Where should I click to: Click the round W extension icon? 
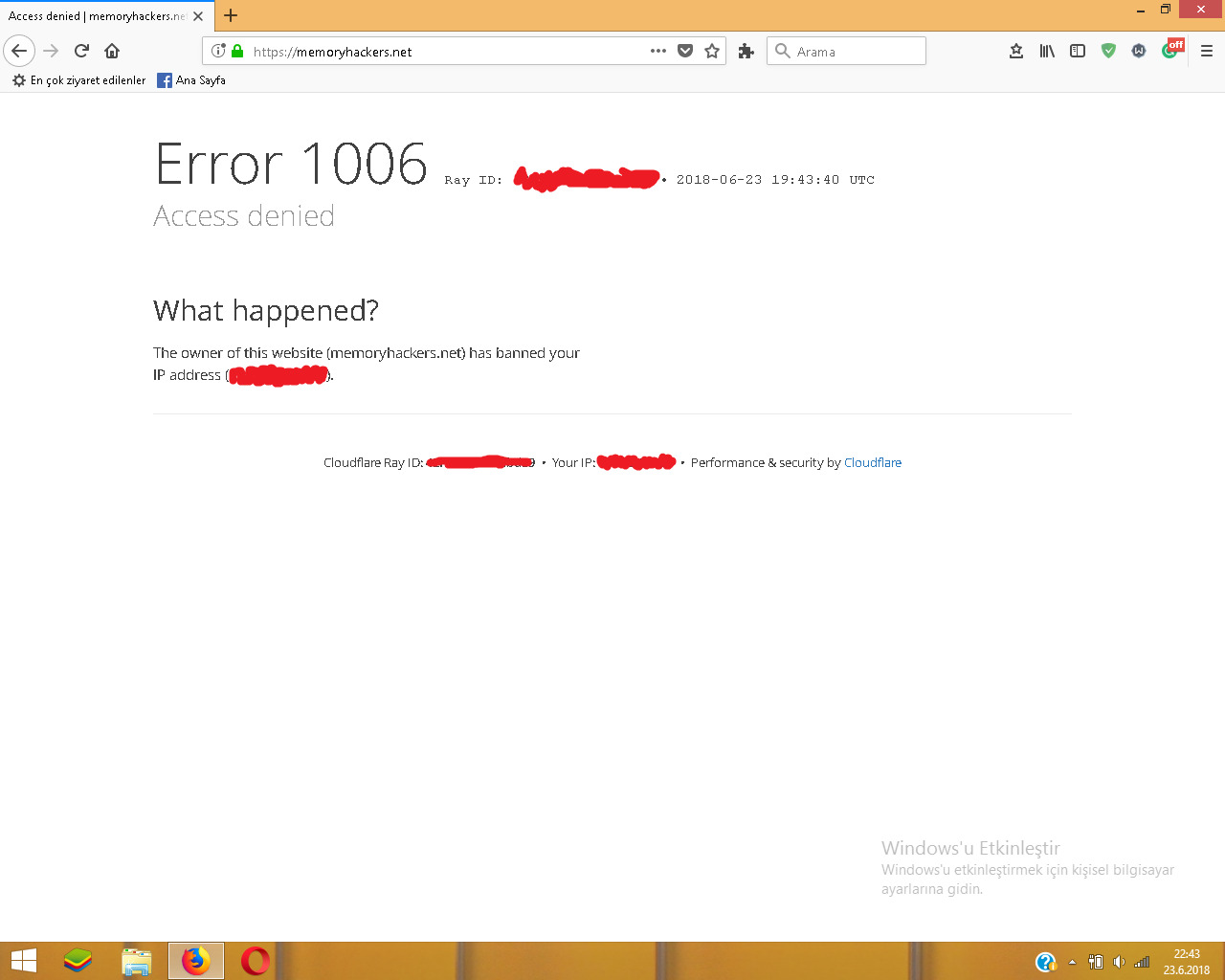[1139, 51]
